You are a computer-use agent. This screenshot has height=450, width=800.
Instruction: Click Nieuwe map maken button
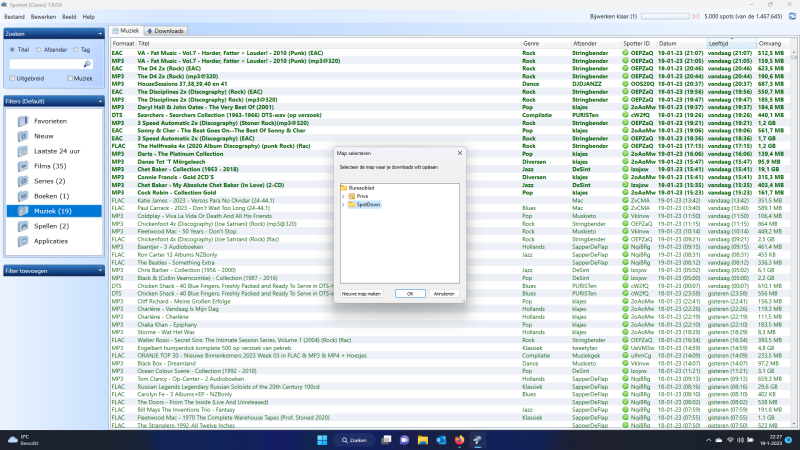(363, 294)
